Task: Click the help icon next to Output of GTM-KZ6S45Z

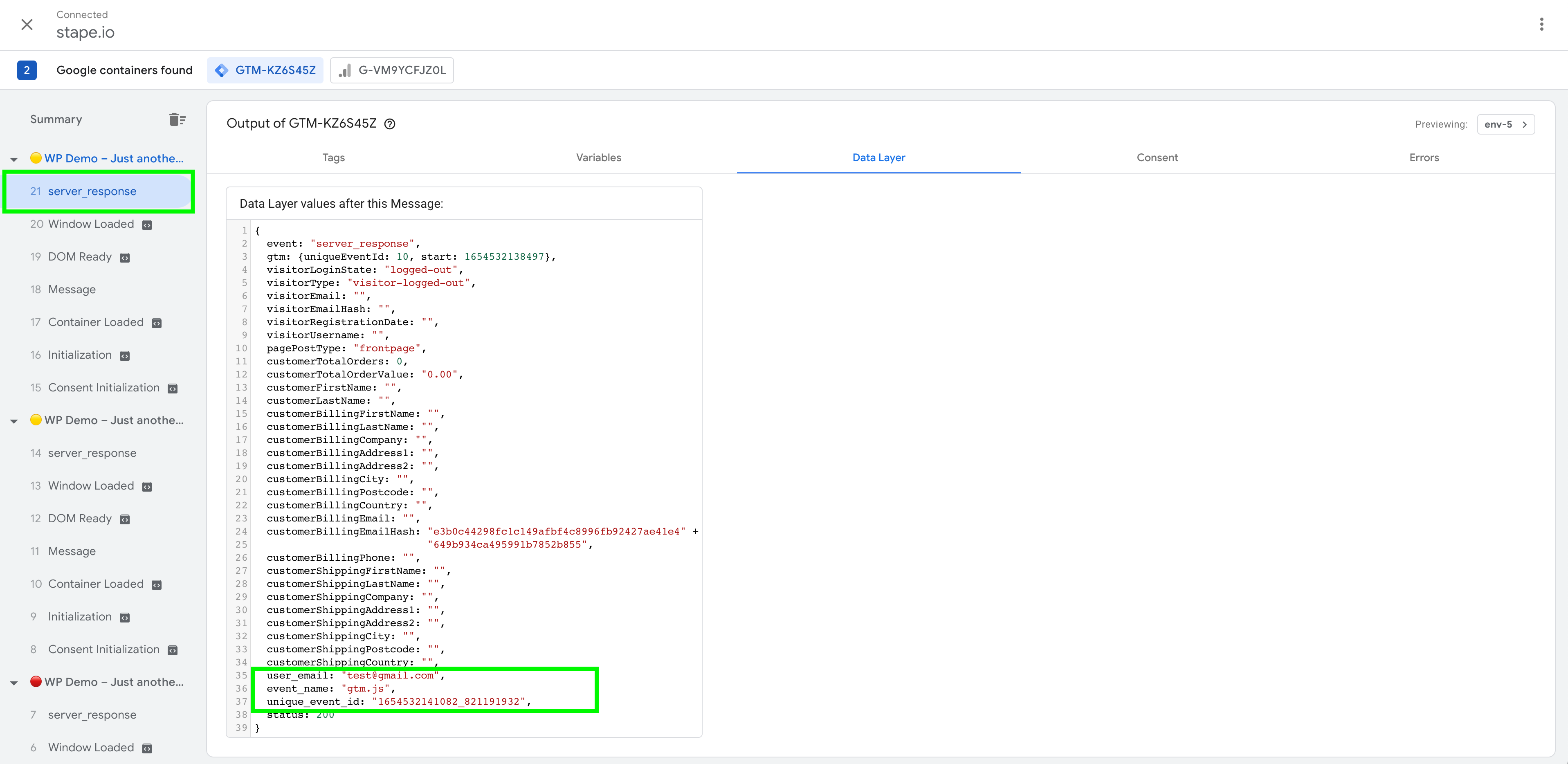Action: coord(391,124)
